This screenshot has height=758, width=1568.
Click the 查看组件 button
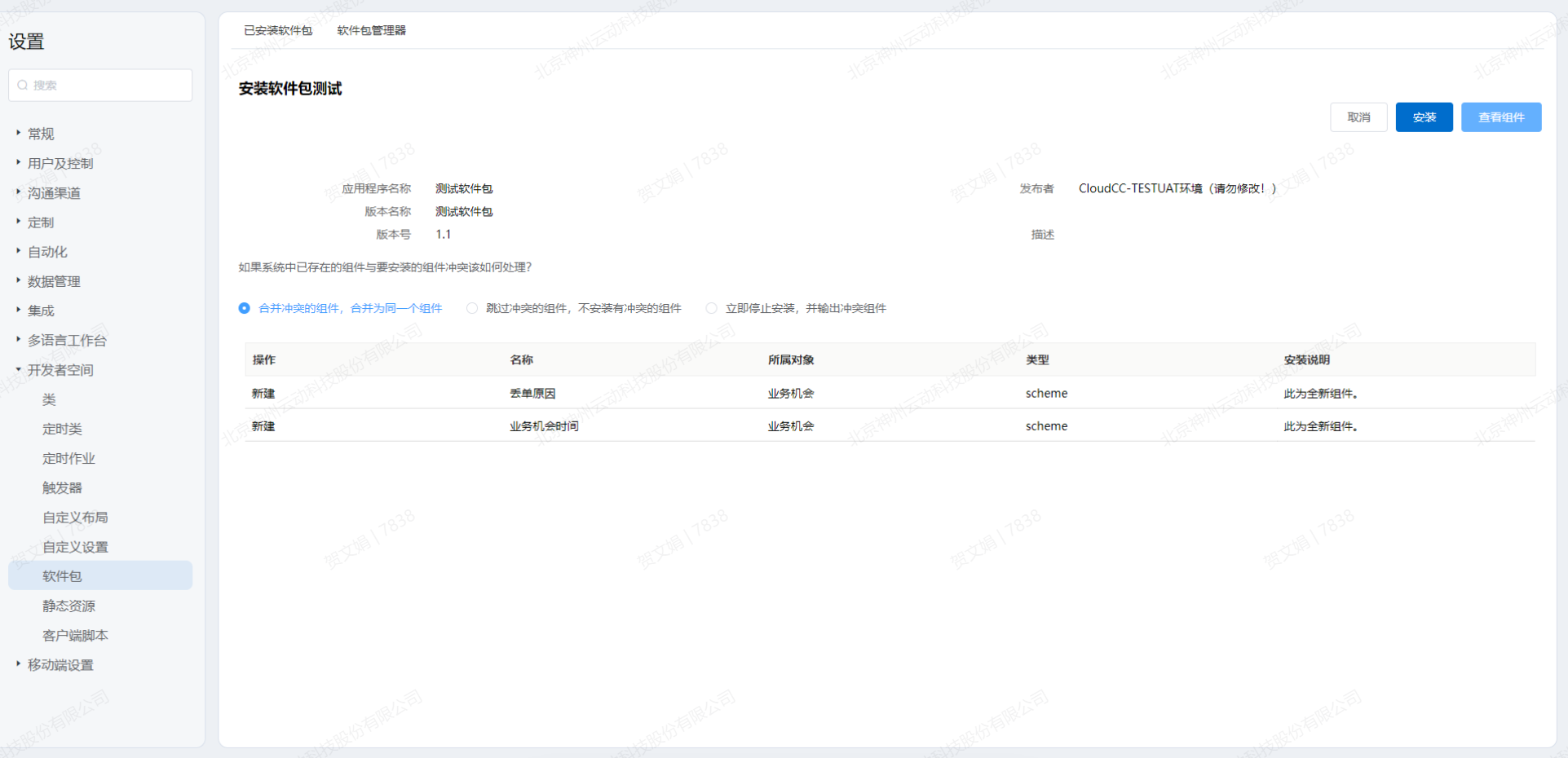tap(1500, 117)
